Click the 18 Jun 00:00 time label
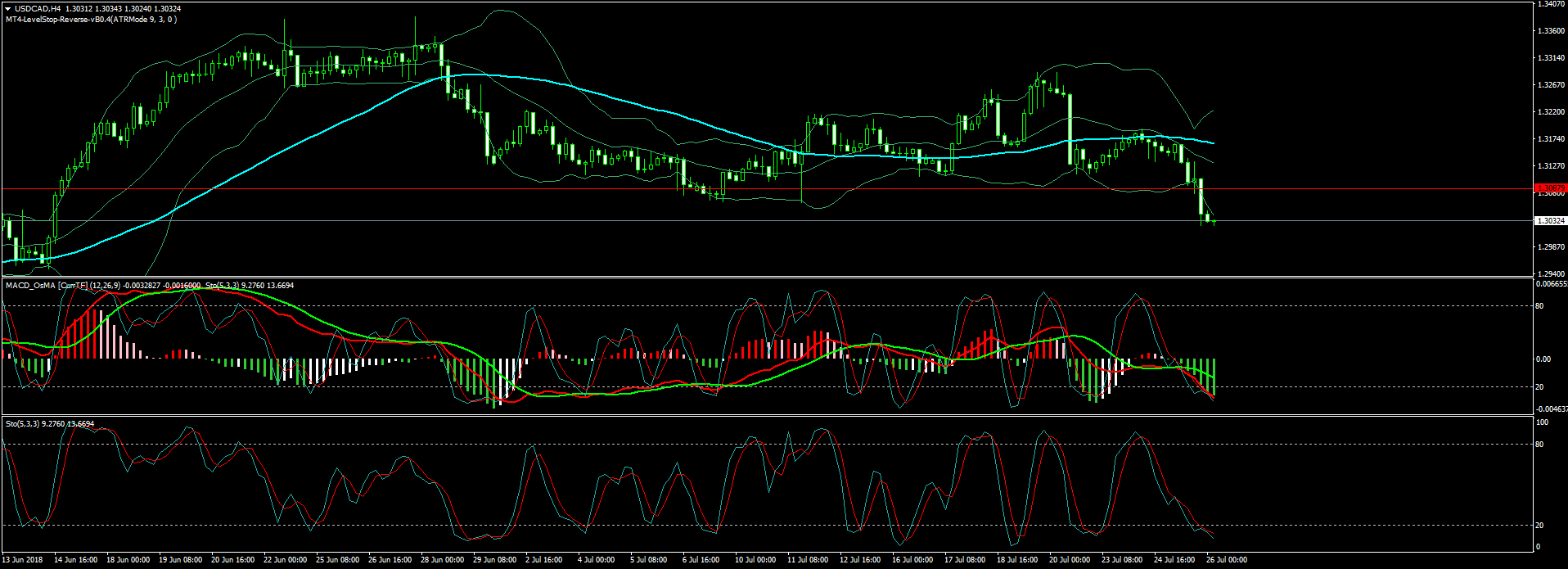 (128, 560)
